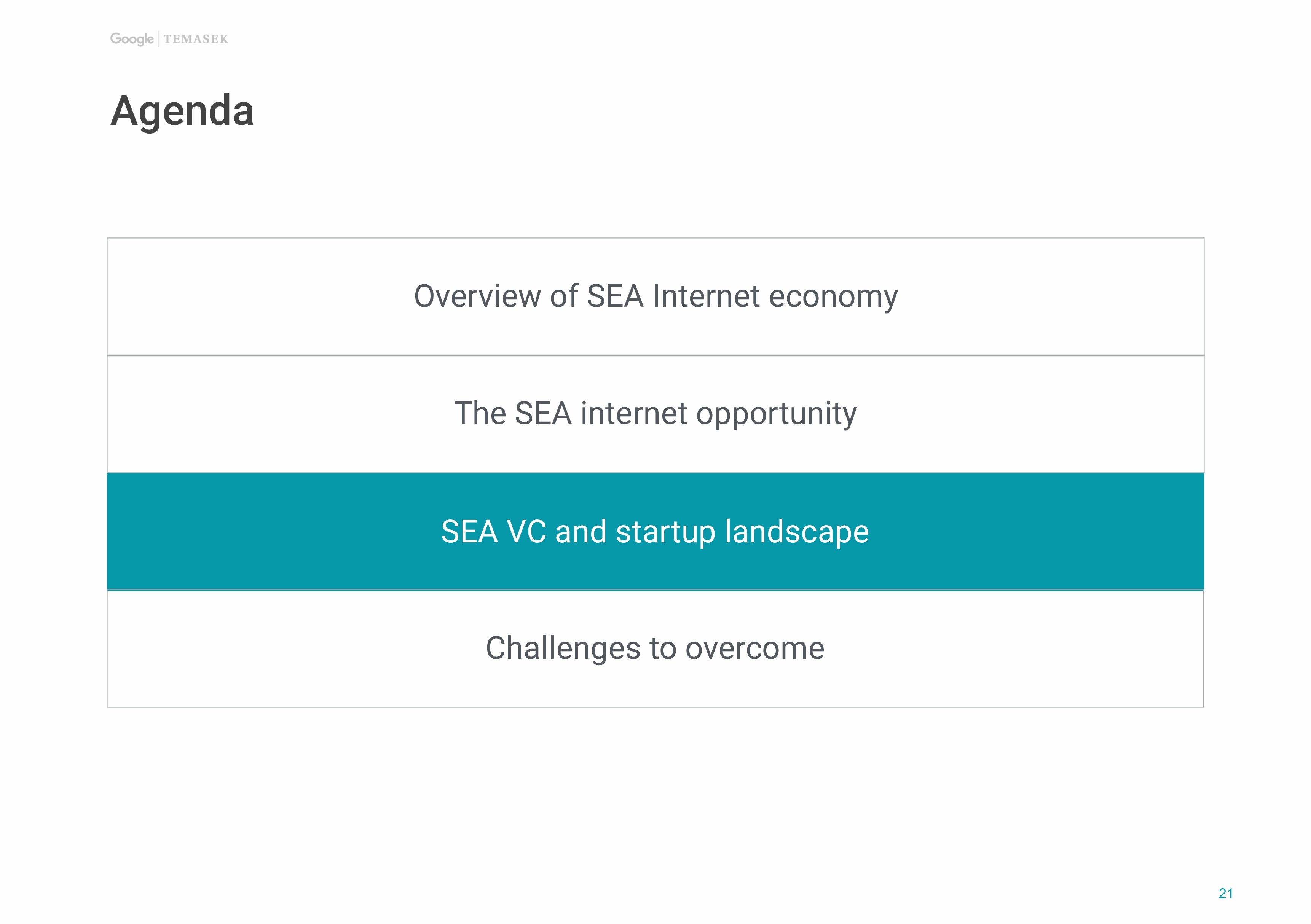Click highlighted "SEA VC and startup landscape" section

pos(655,531)
